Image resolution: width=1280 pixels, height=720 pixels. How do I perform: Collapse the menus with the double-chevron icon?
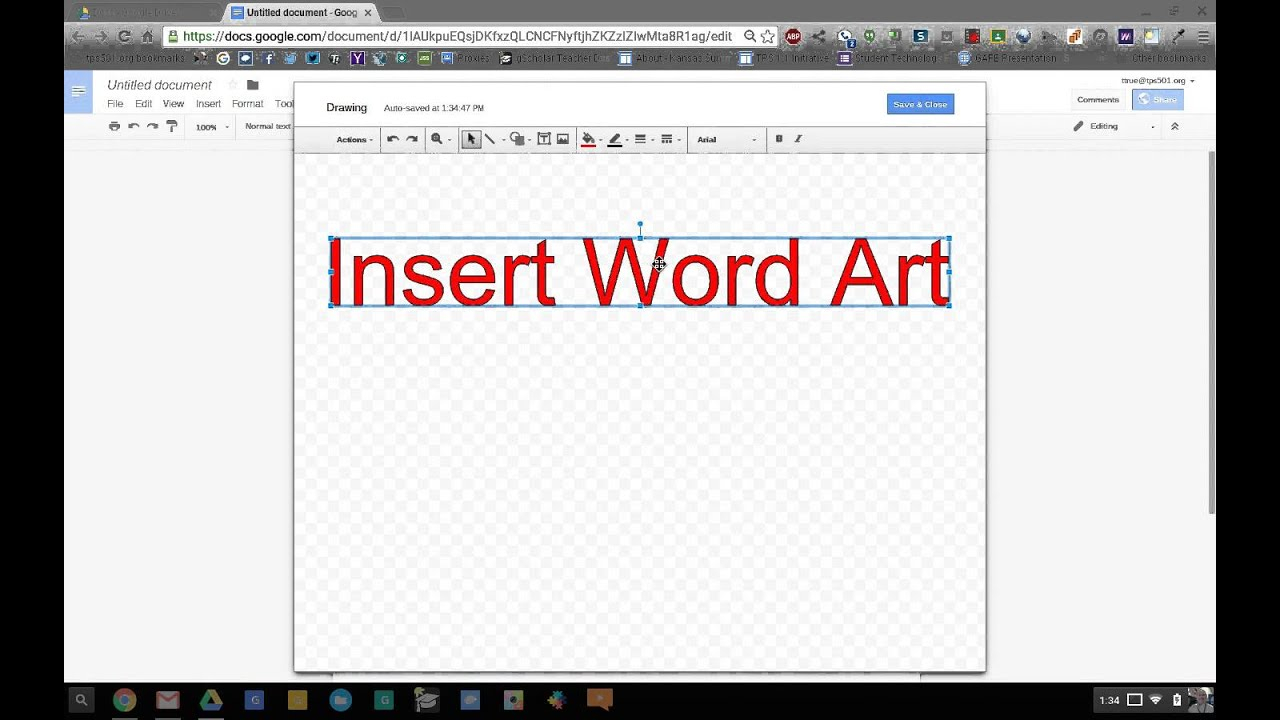coord(1175,127)
